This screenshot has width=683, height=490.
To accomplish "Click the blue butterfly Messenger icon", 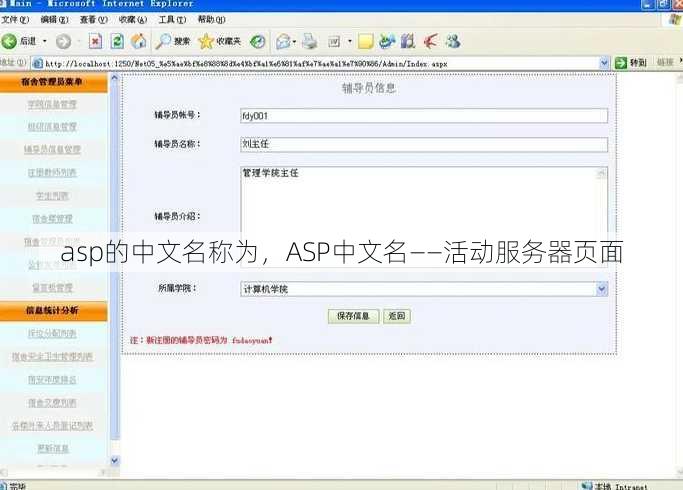I will point(387,41).
